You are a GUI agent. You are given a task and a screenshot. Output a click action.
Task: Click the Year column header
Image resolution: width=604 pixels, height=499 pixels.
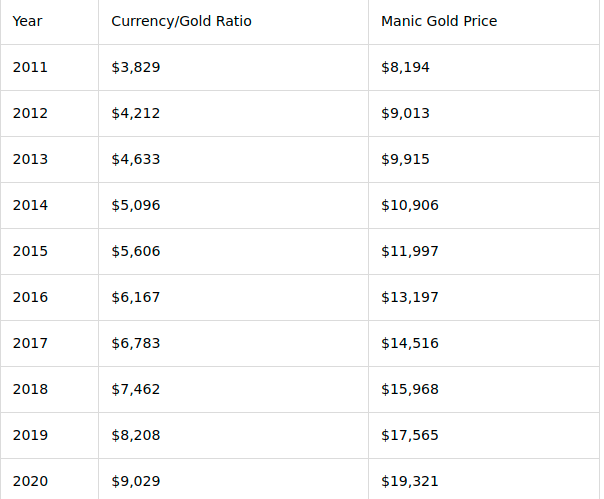49,22
